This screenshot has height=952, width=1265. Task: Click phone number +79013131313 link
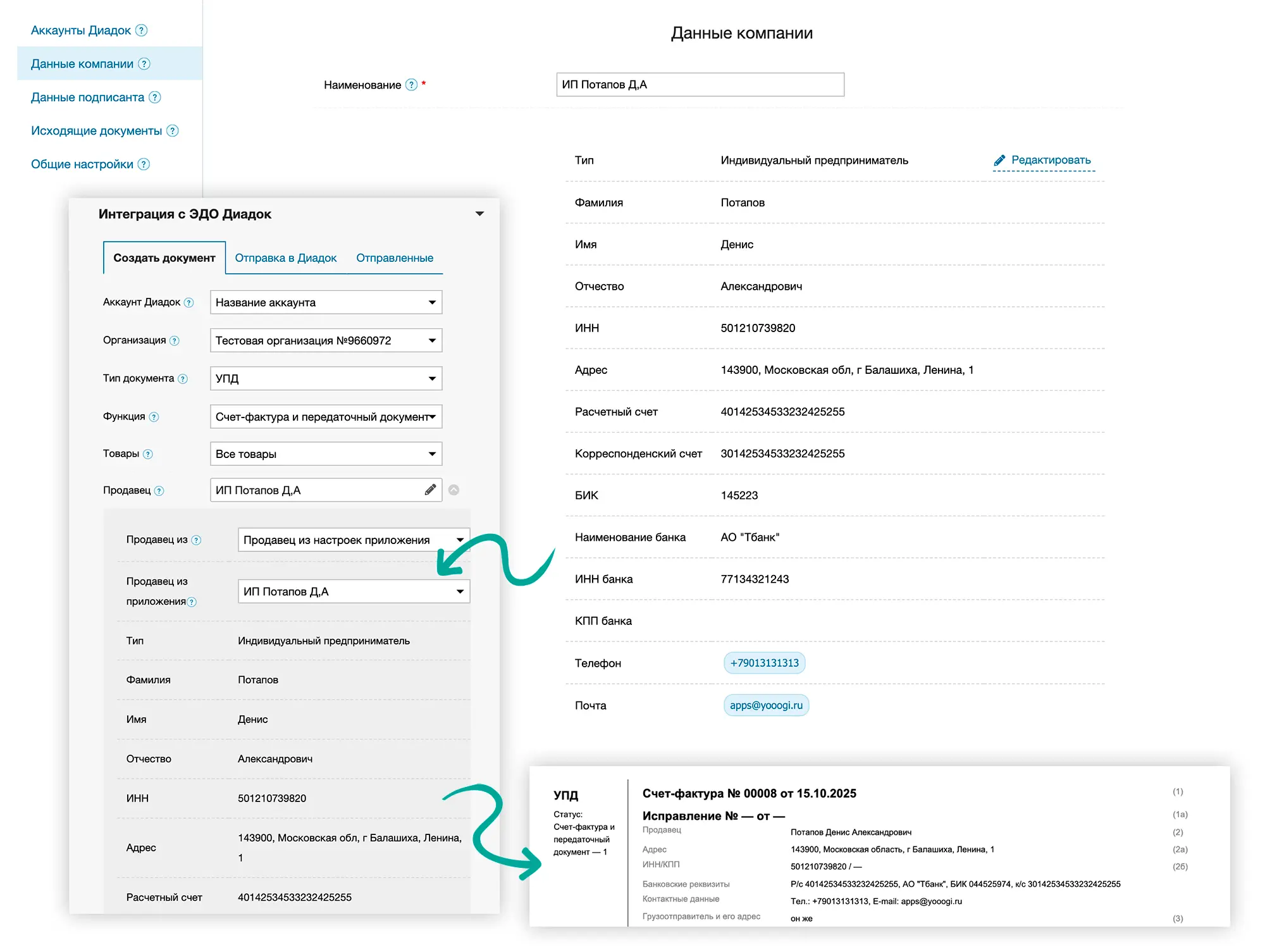[764, 663]
